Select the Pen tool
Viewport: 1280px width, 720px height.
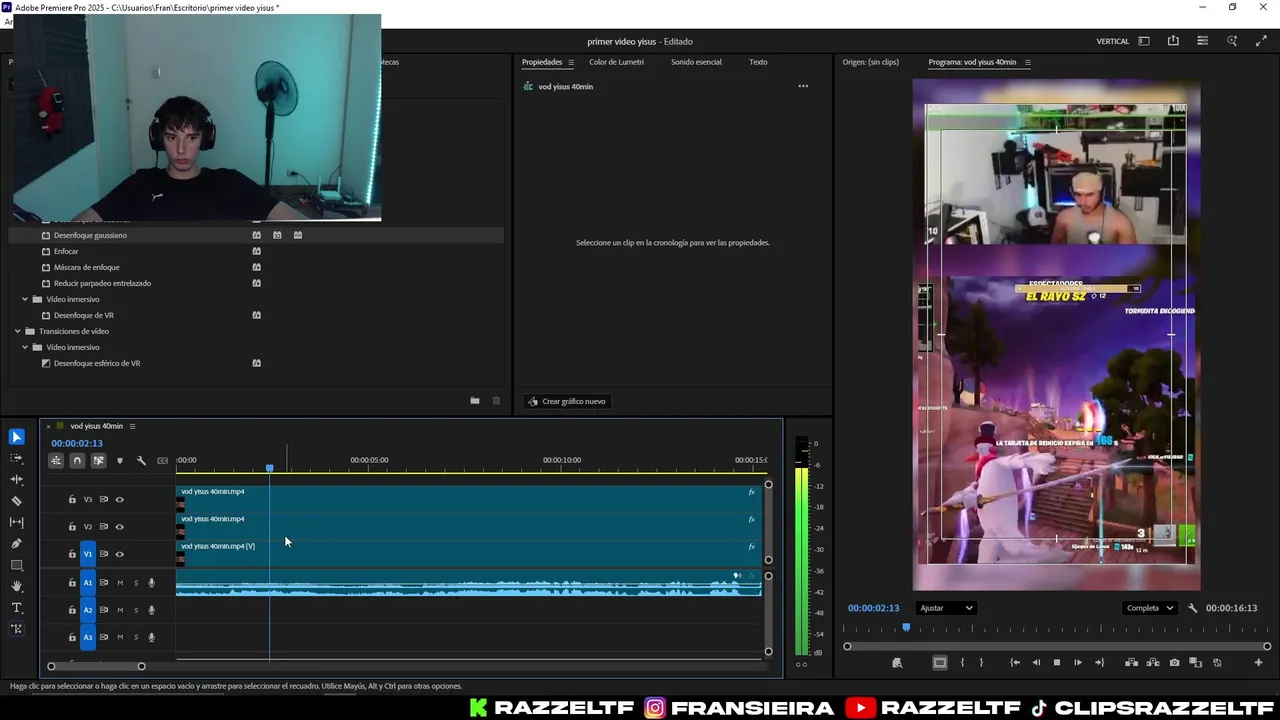point(16,544)
